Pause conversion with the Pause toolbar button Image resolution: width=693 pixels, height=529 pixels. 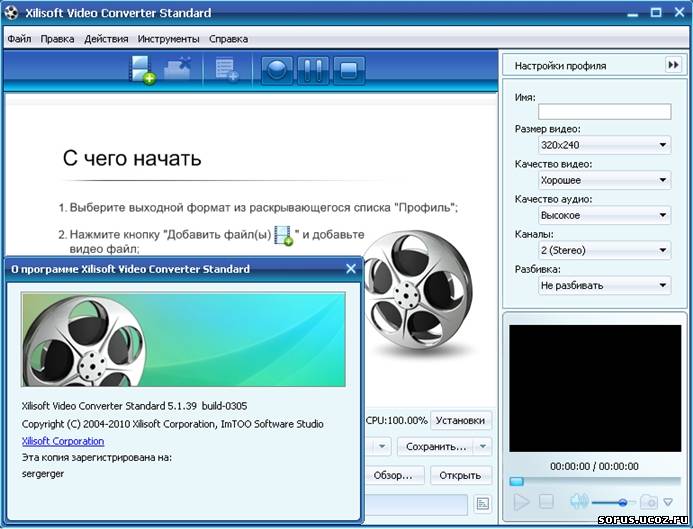pos(313,70)
